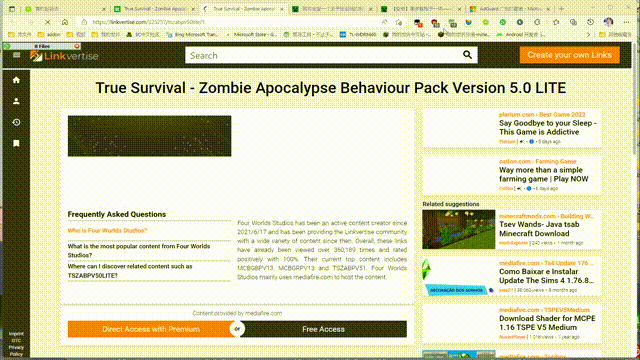Click the crescent moon extension icon
Image resolution: width=640 pixels, height=360 pixels.
[537, 22]
